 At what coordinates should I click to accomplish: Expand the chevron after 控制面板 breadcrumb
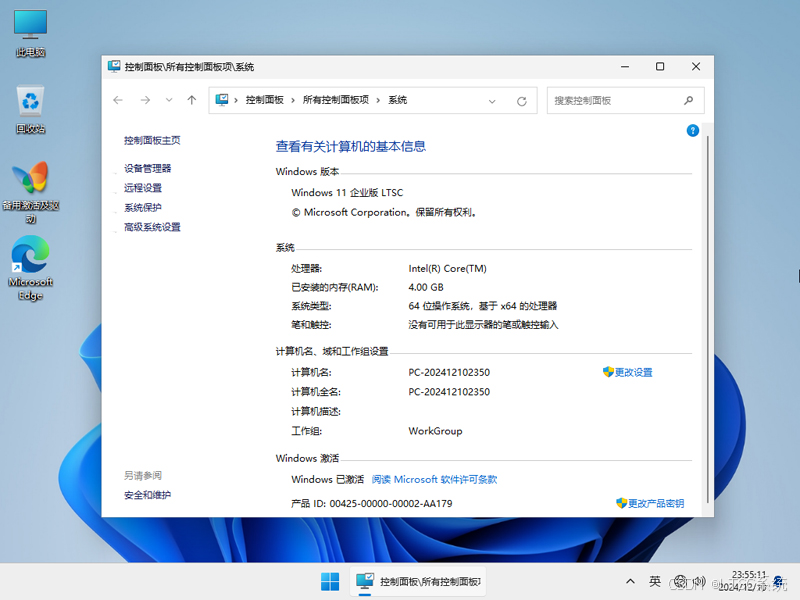293,101
